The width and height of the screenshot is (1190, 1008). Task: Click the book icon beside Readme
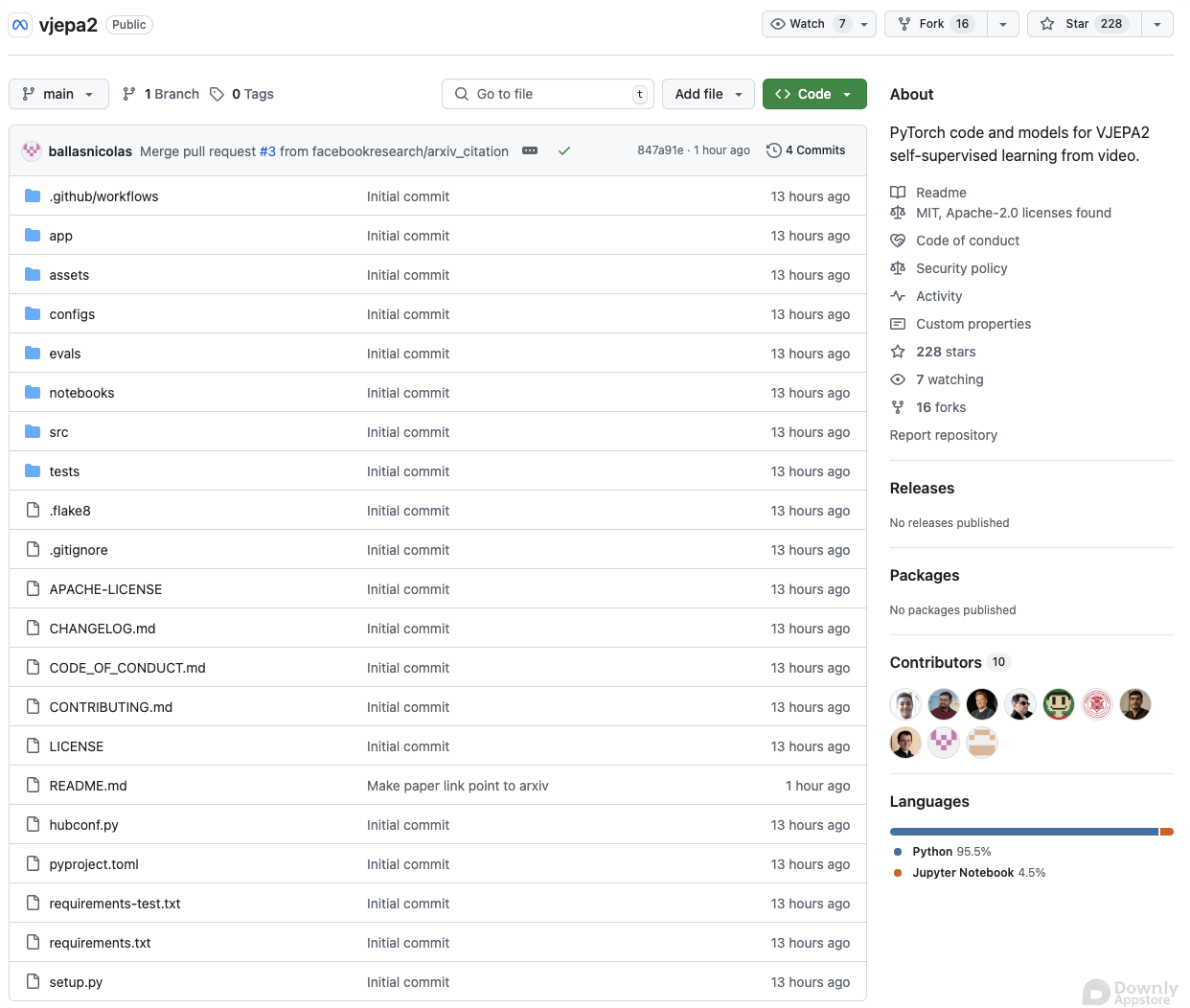[898, 192]
